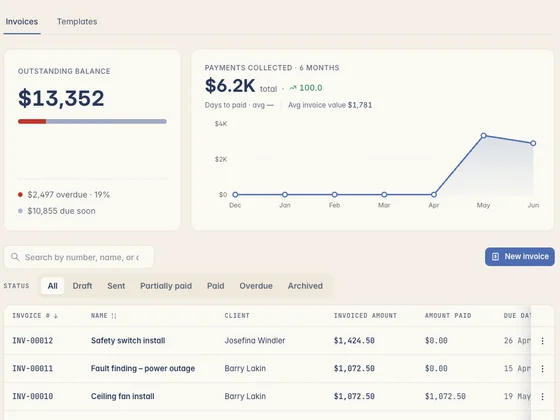560x420 pixels.
Task: Click the May data point on chart
Action: 484,135
